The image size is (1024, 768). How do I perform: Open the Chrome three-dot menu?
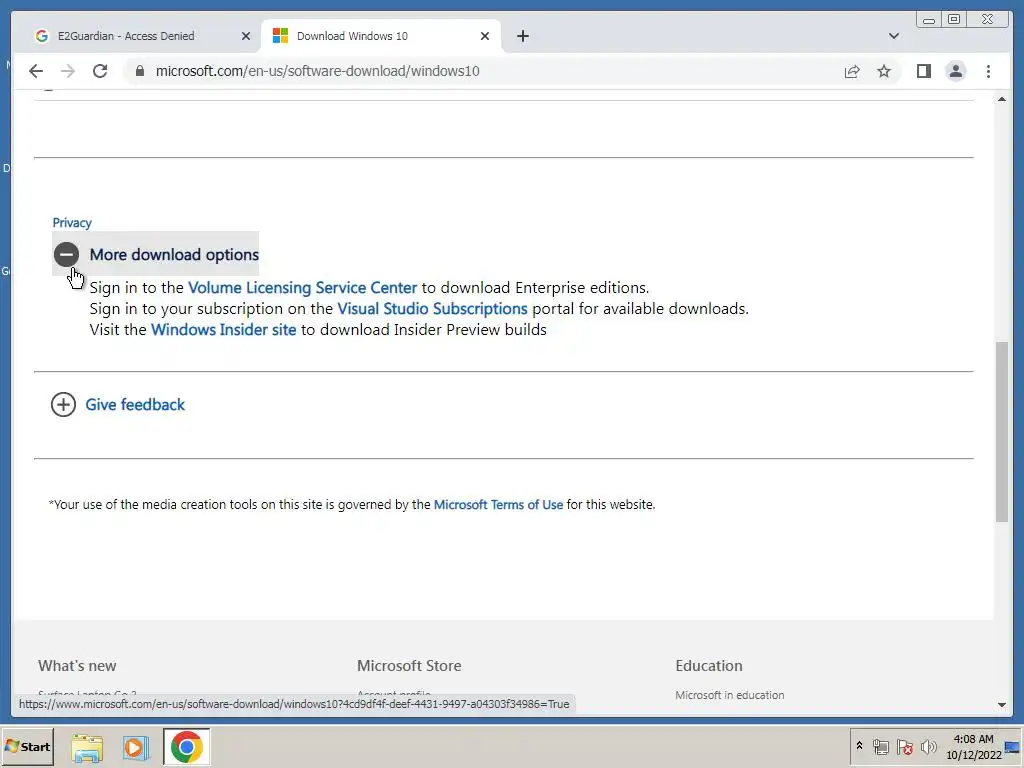click(988, 71)
